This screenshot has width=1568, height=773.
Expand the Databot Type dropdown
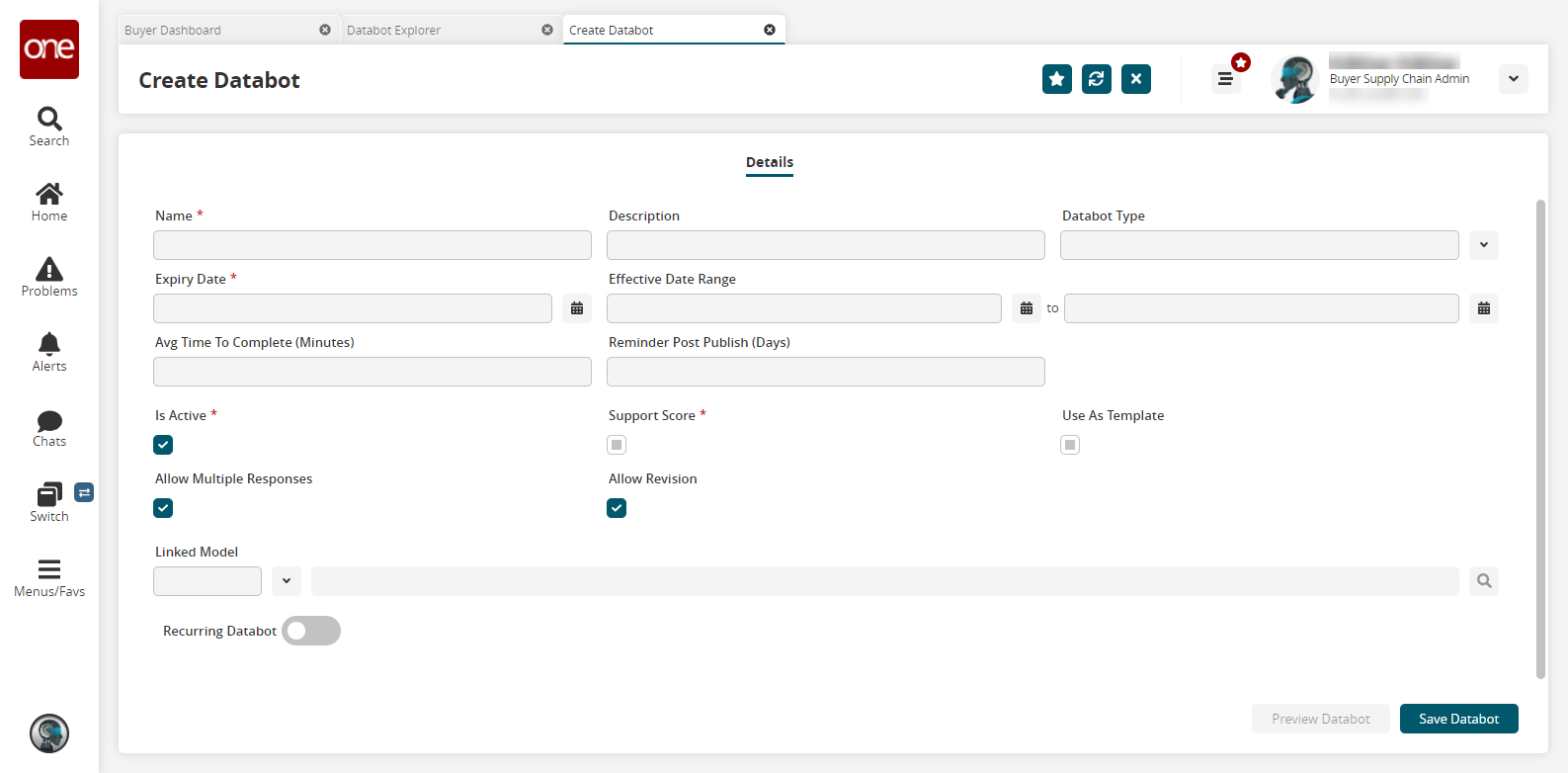[x=1484, y=245]
